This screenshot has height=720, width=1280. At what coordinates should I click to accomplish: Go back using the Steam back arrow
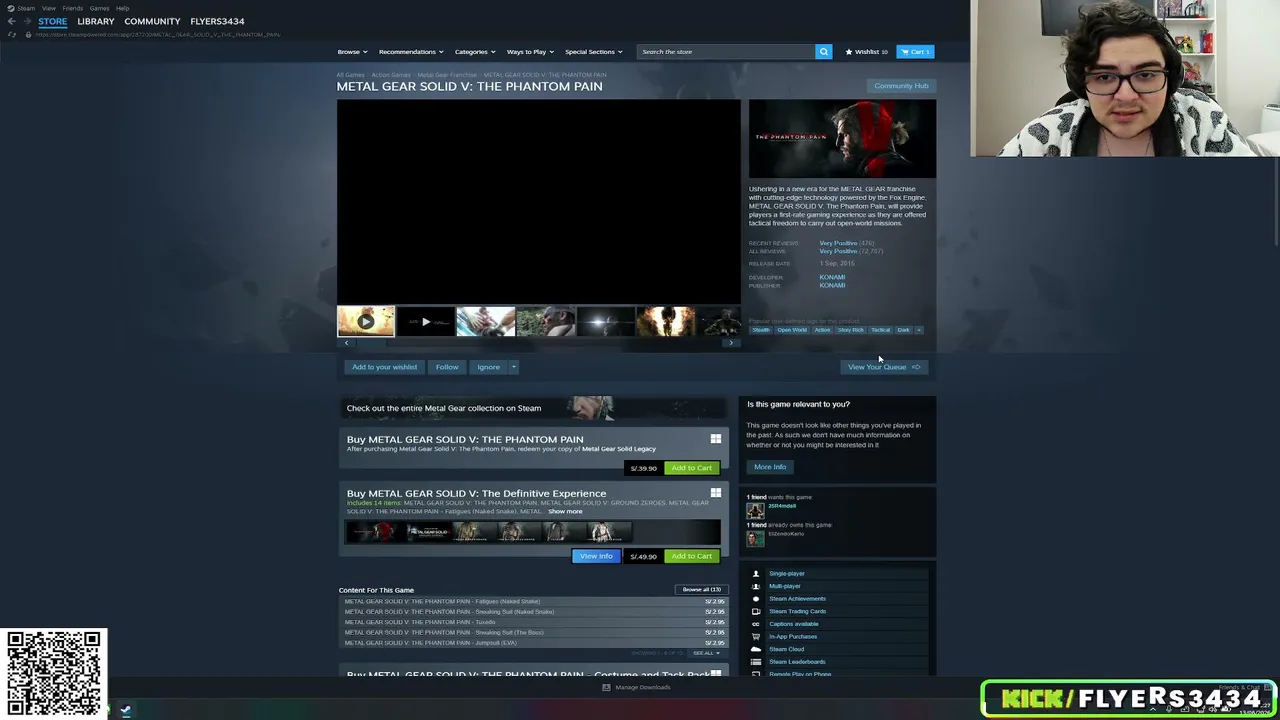coord(11,21)
